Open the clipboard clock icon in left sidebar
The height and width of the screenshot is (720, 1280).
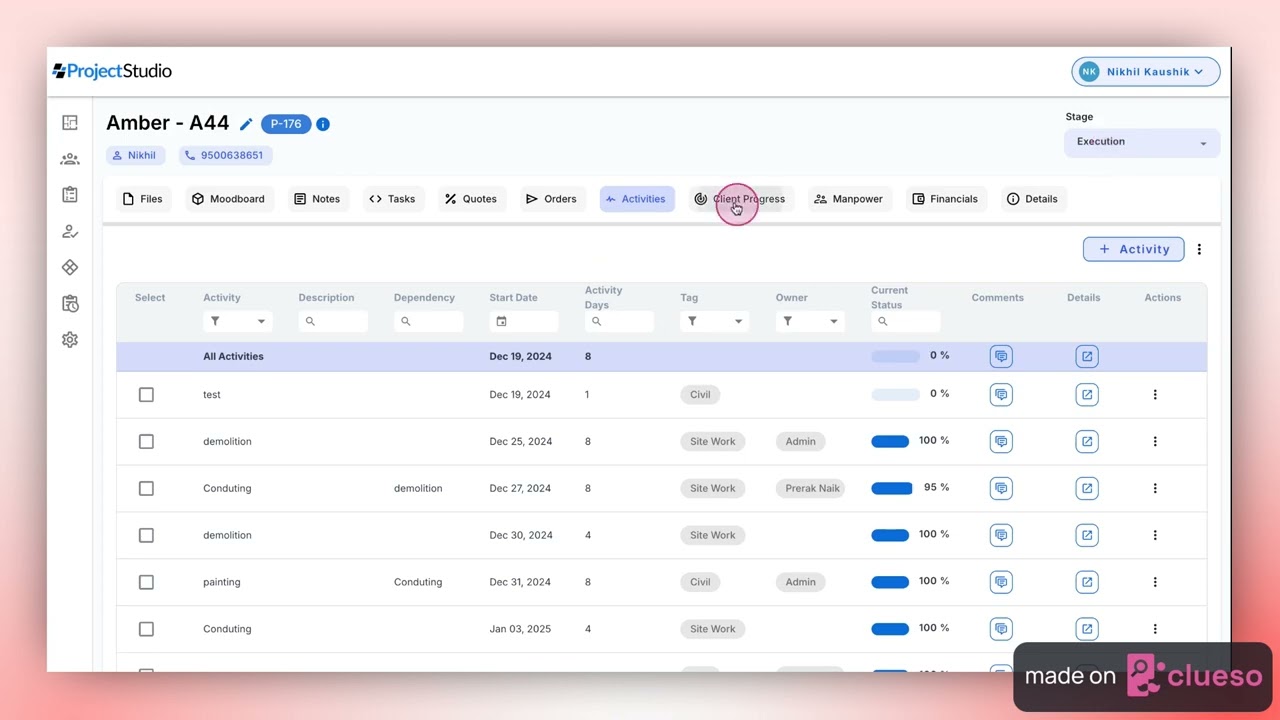coord(70,303)
